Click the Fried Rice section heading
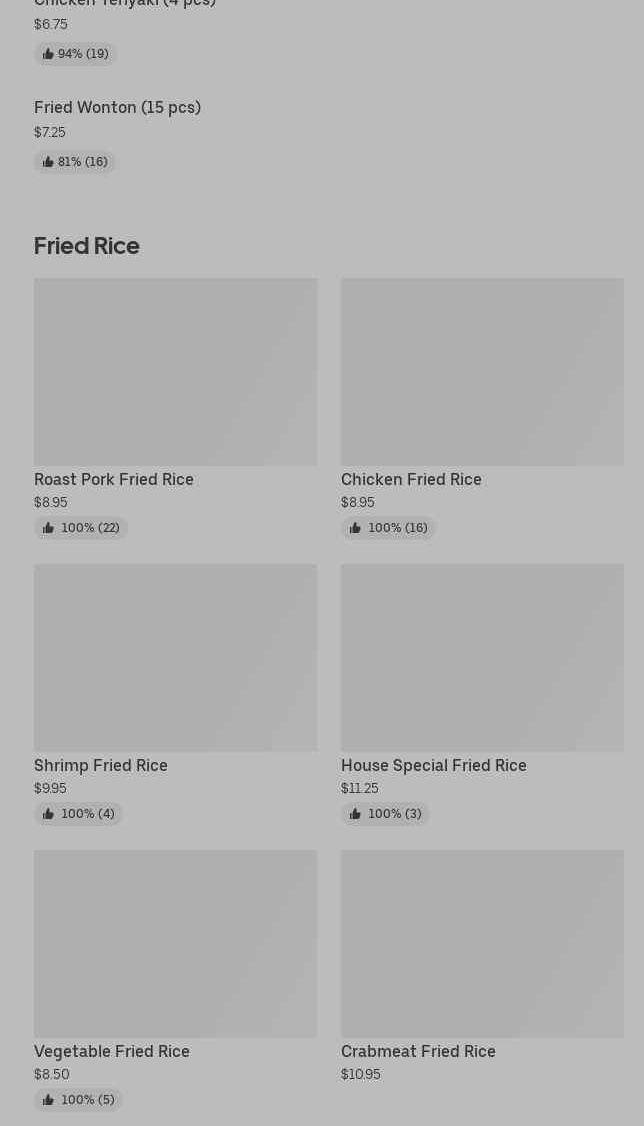 click(87, 246)
